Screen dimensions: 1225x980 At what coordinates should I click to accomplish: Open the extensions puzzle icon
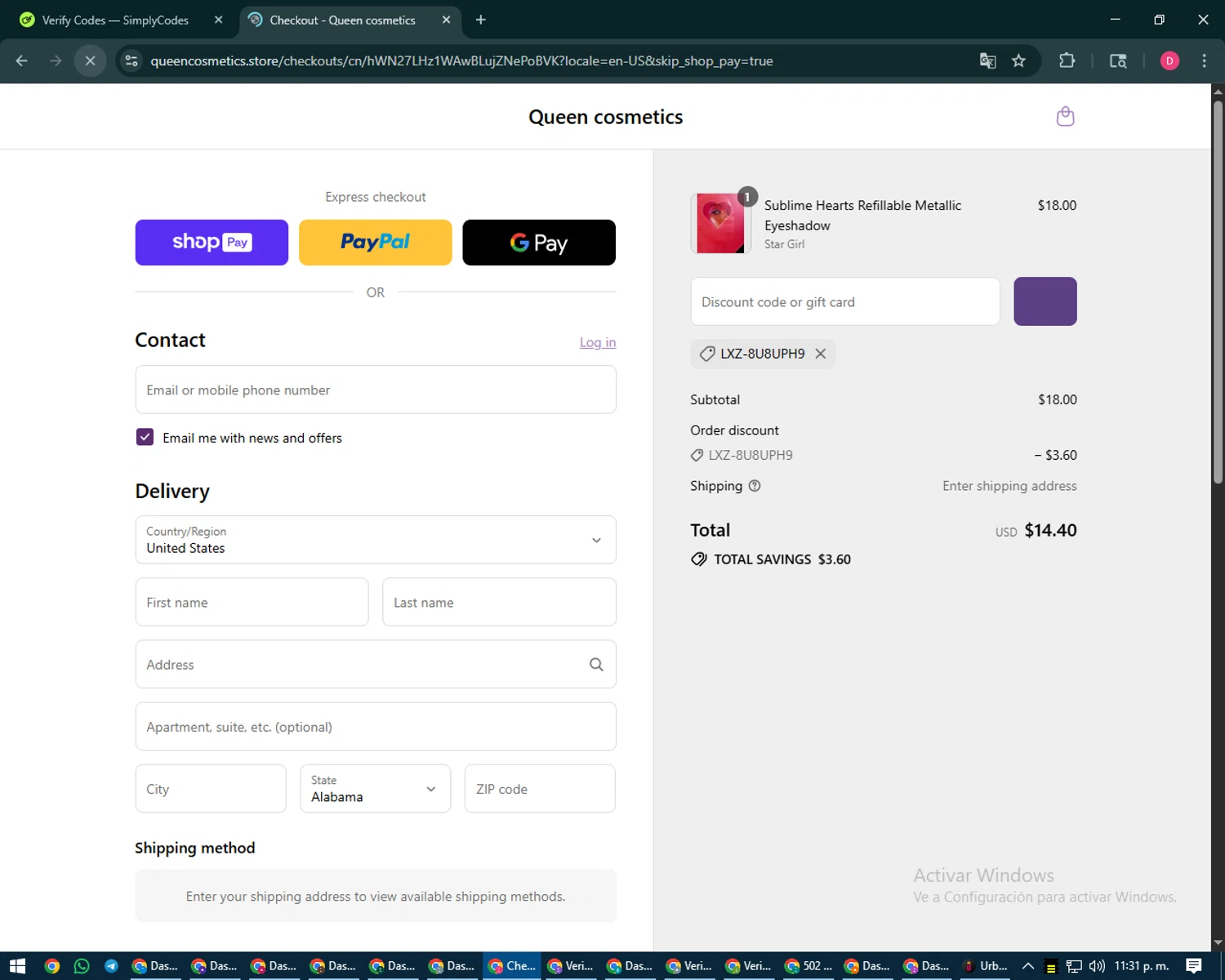[x=1067, y=60]
